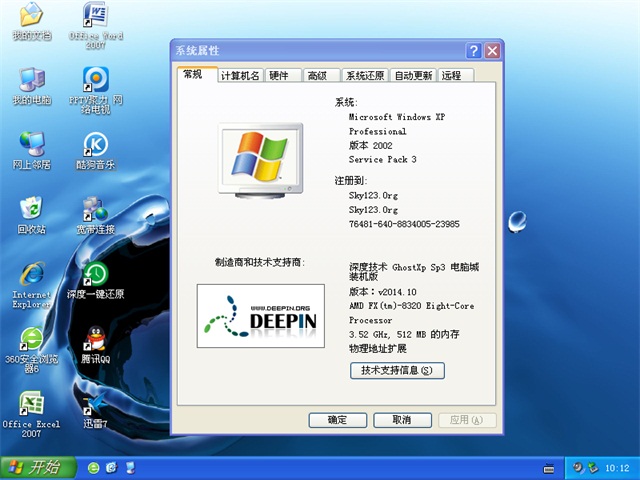Click the 取消 button in the dialog
This screenshot has width=640, height=480.
[401, 420]
